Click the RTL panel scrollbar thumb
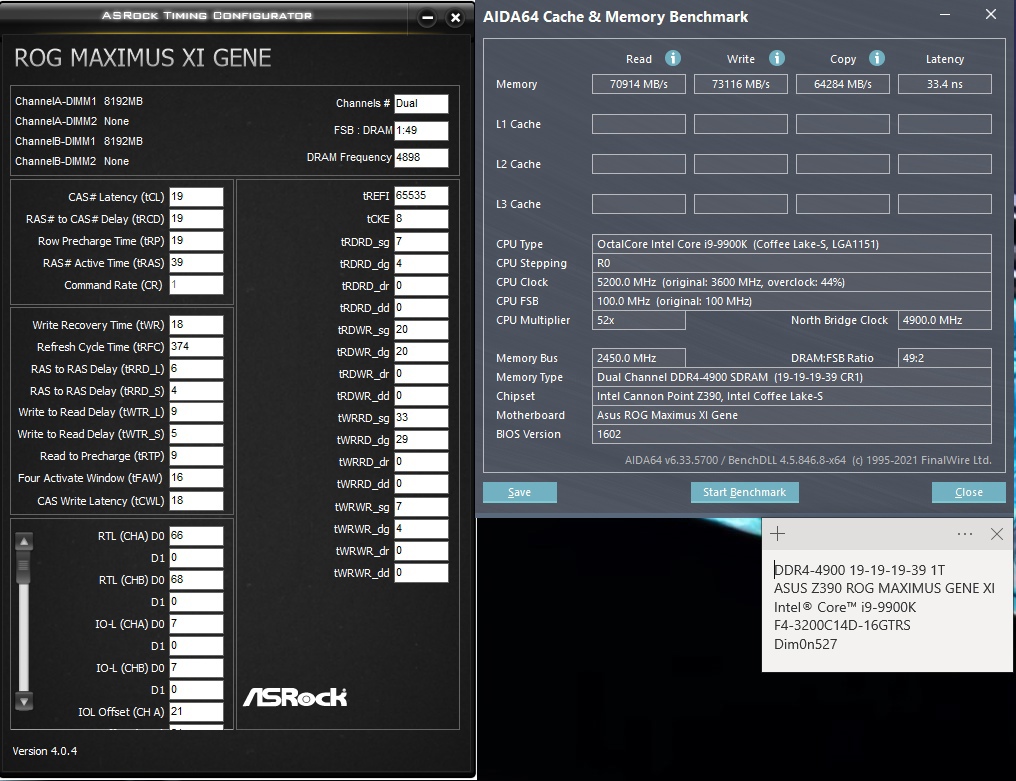 pyautogui.click(x=24, y=566)
